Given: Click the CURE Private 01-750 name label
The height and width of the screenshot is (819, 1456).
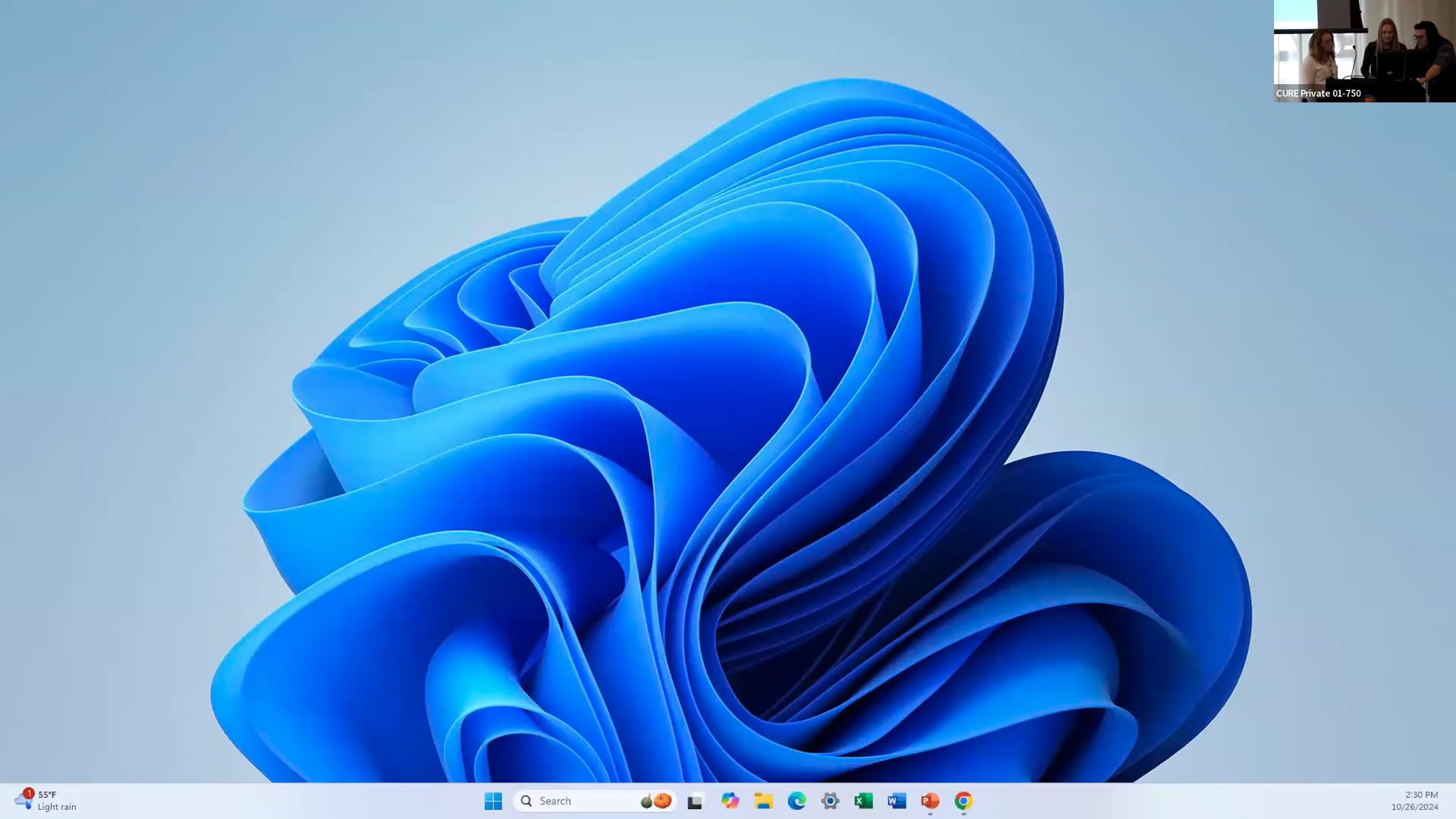Looking at the screenshot, I should [x=1318, y=93].
